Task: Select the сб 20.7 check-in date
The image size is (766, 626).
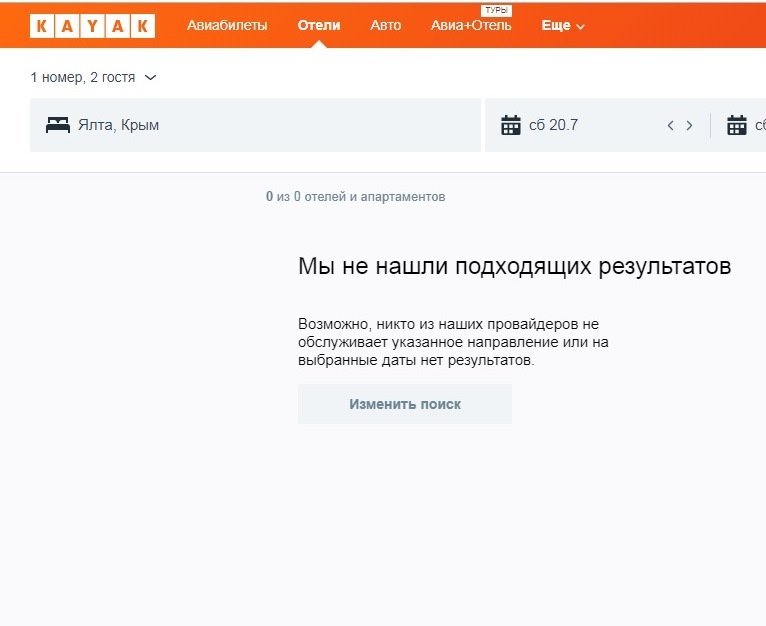Action: click(x=553, y=125)
